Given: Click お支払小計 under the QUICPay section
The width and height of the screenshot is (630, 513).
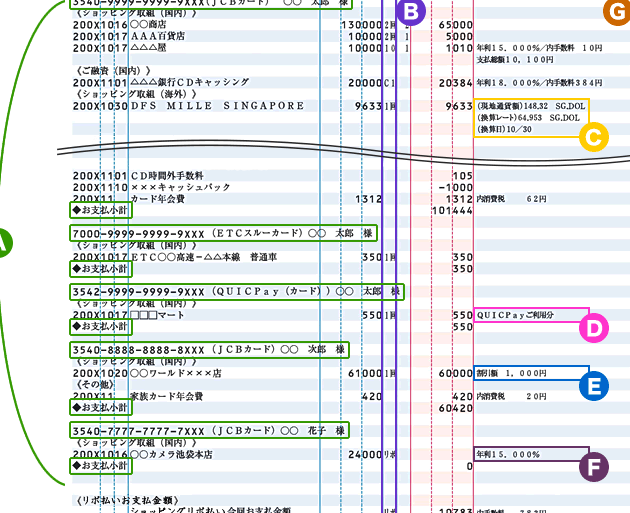Looking at the screenshot, I should [100, 327].
